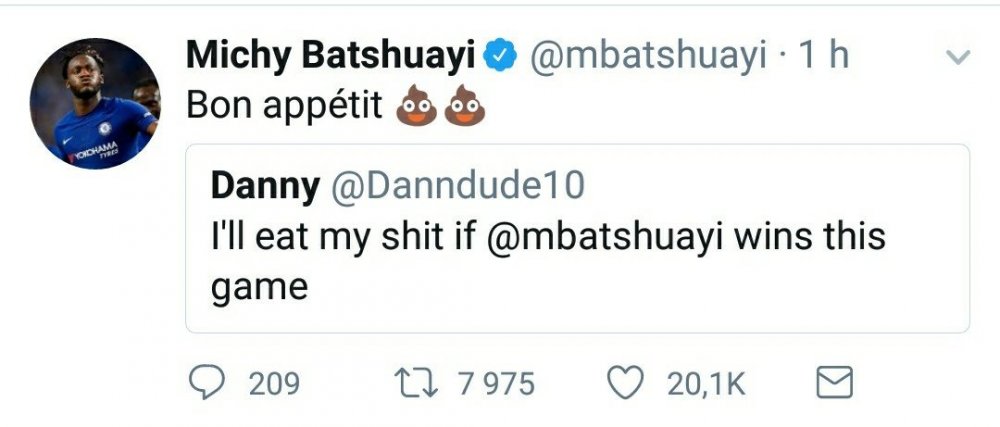Retweet using the retweet arrows icon
1000x427 pixels.
416,384
